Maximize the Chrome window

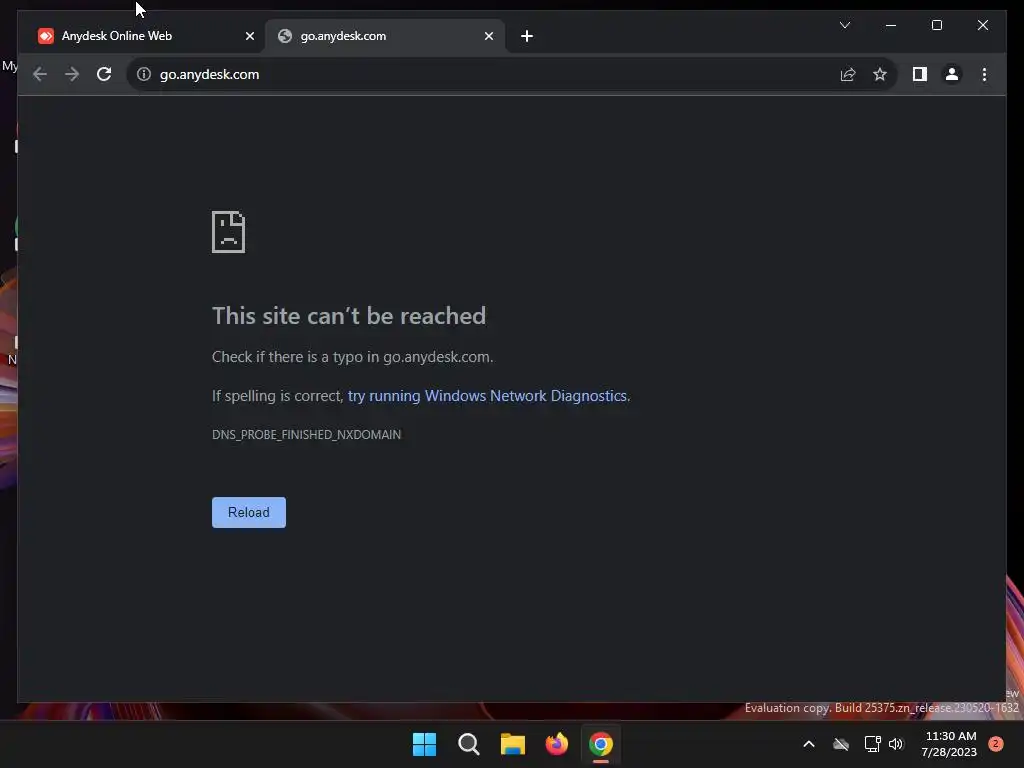pyautogui.click(x=936, y=25)
